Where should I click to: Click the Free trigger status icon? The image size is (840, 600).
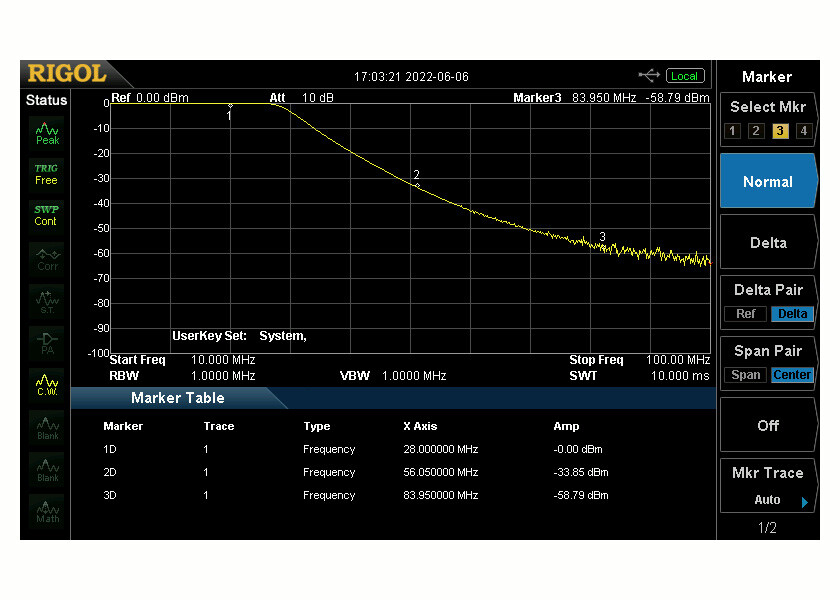[45, 173]
